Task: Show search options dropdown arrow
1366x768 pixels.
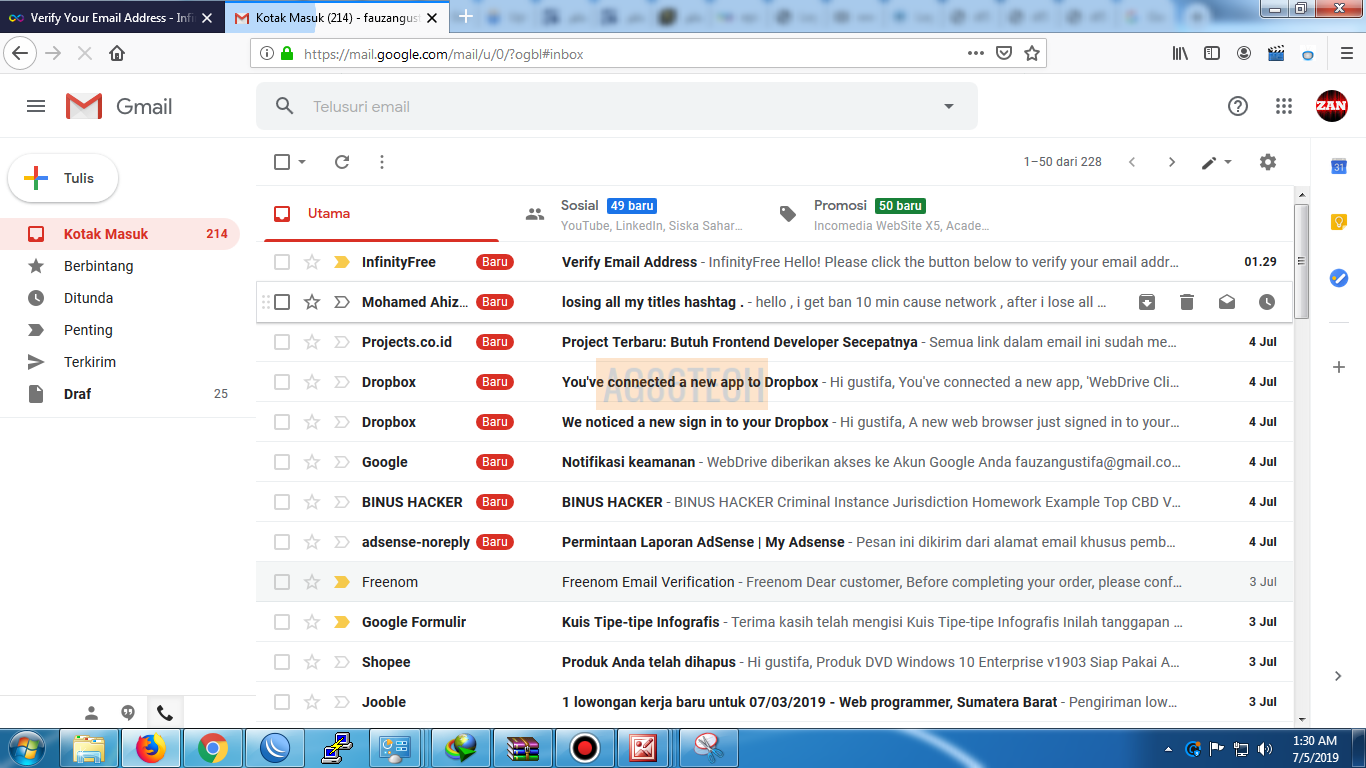Action: click(949, 106)
